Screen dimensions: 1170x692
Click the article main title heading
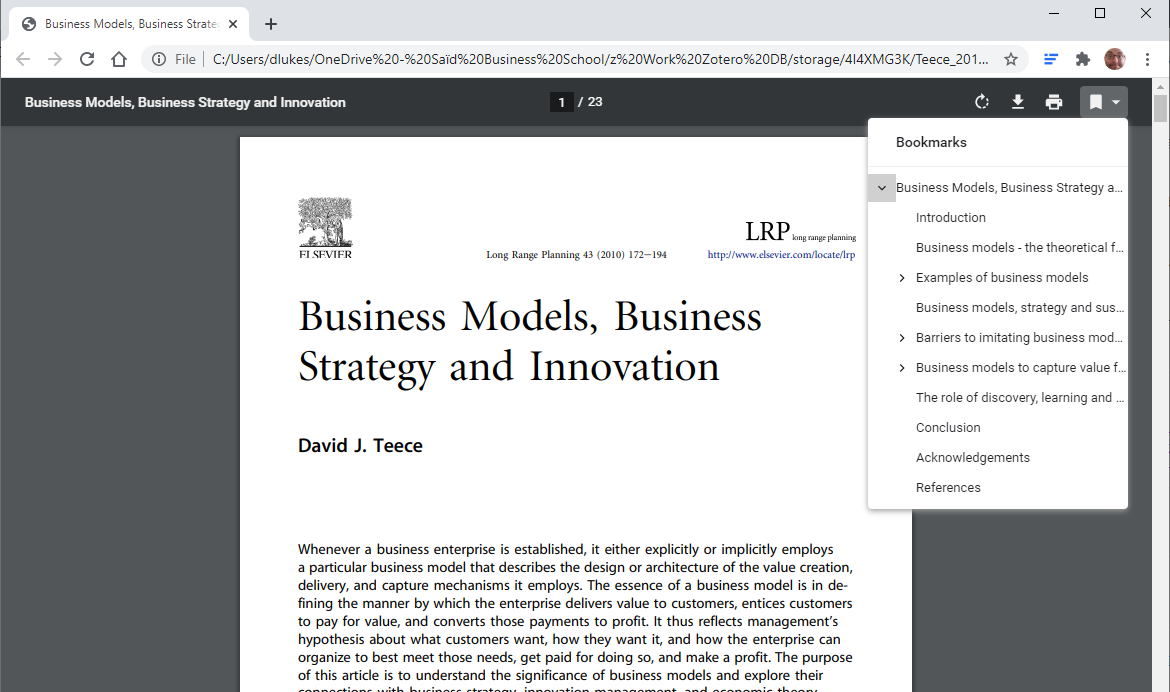tap(530, 341)
